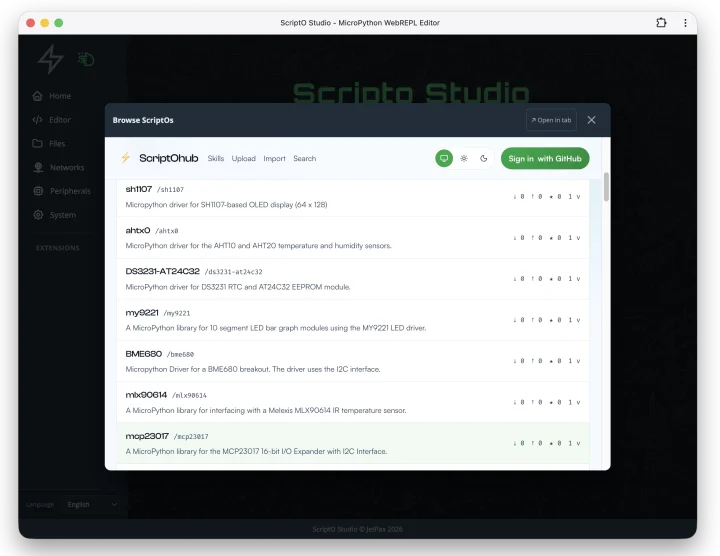
Task: Switch to dark theme moon icon
Action: click(x=484, y=158)
